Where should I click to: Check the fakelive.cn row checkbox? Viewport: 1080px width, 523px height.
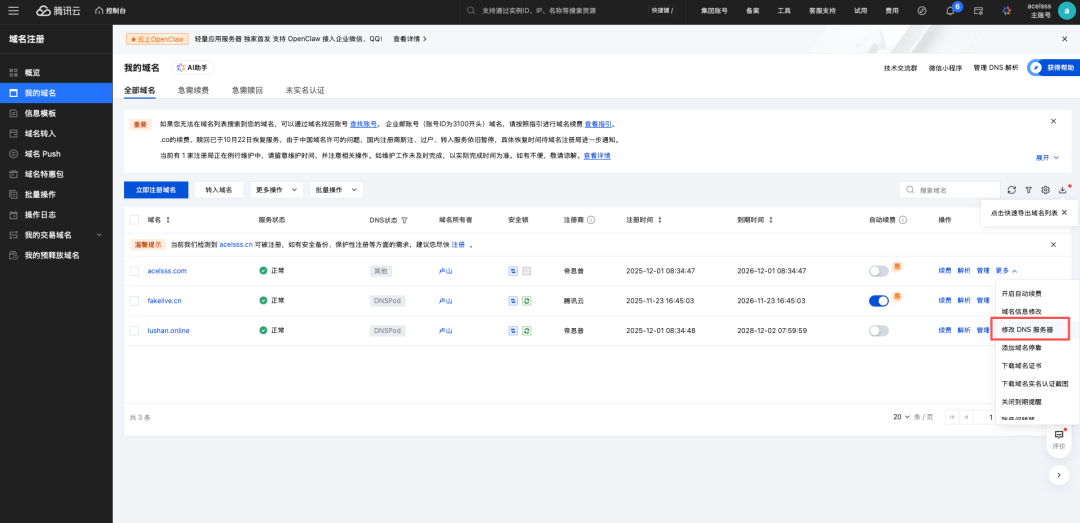point(134,300)
